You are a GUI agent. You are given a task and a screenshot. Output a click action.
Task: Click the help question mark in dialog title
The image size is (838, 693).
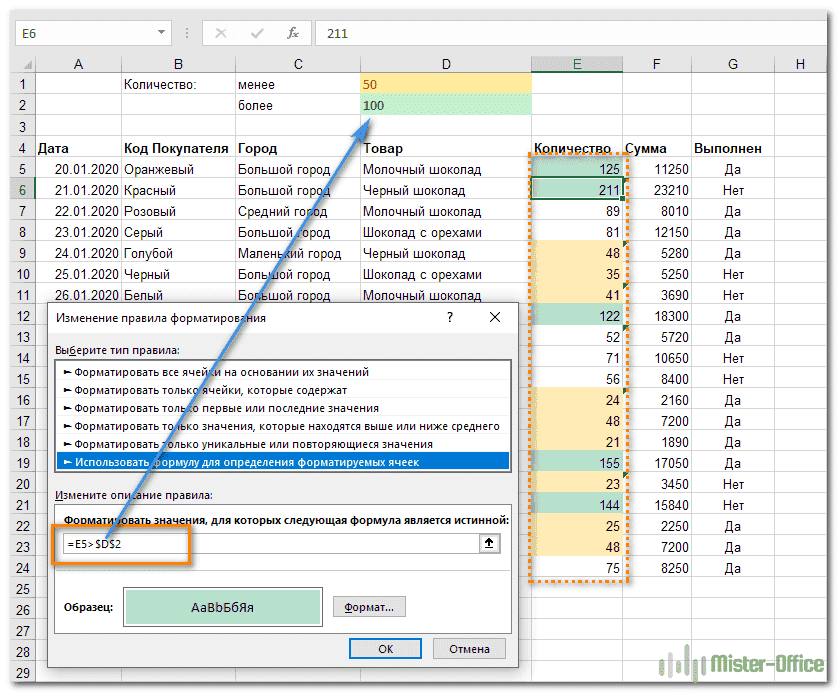pos(450,317)
